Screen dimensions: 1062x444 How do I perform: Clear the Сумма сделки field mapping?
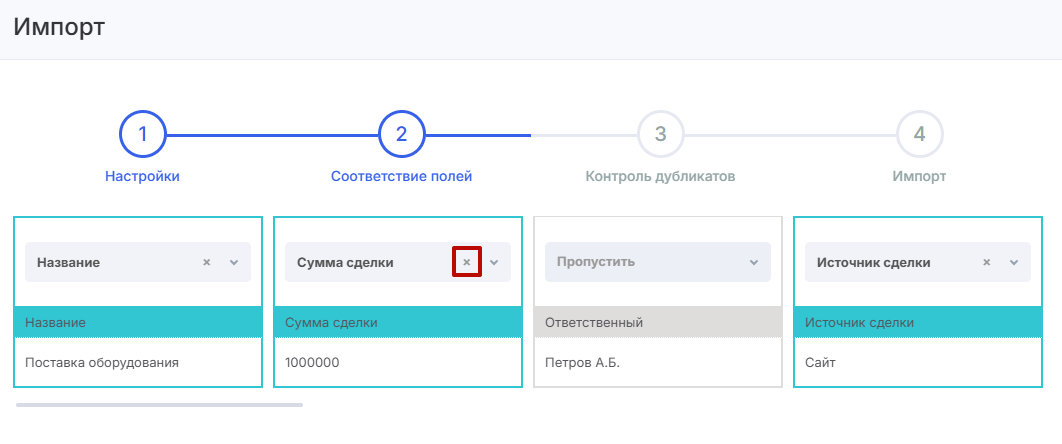[466, 263]
